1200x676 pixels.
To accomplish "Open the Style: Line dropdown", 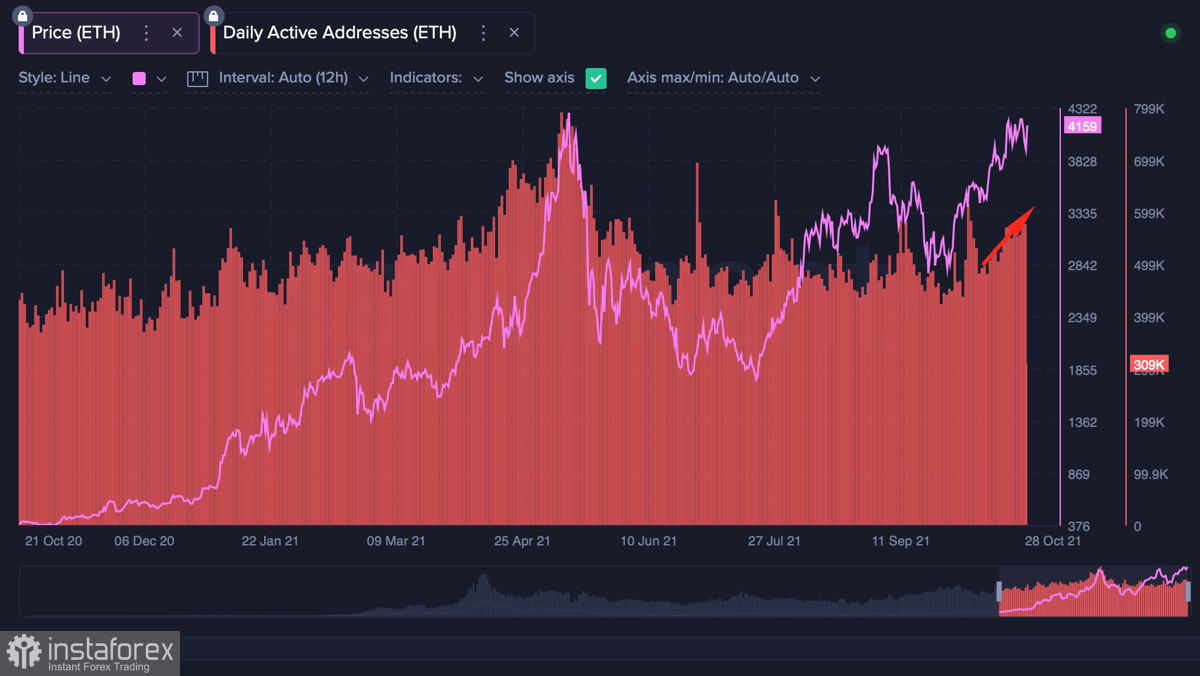I will [x=65, y=77].
